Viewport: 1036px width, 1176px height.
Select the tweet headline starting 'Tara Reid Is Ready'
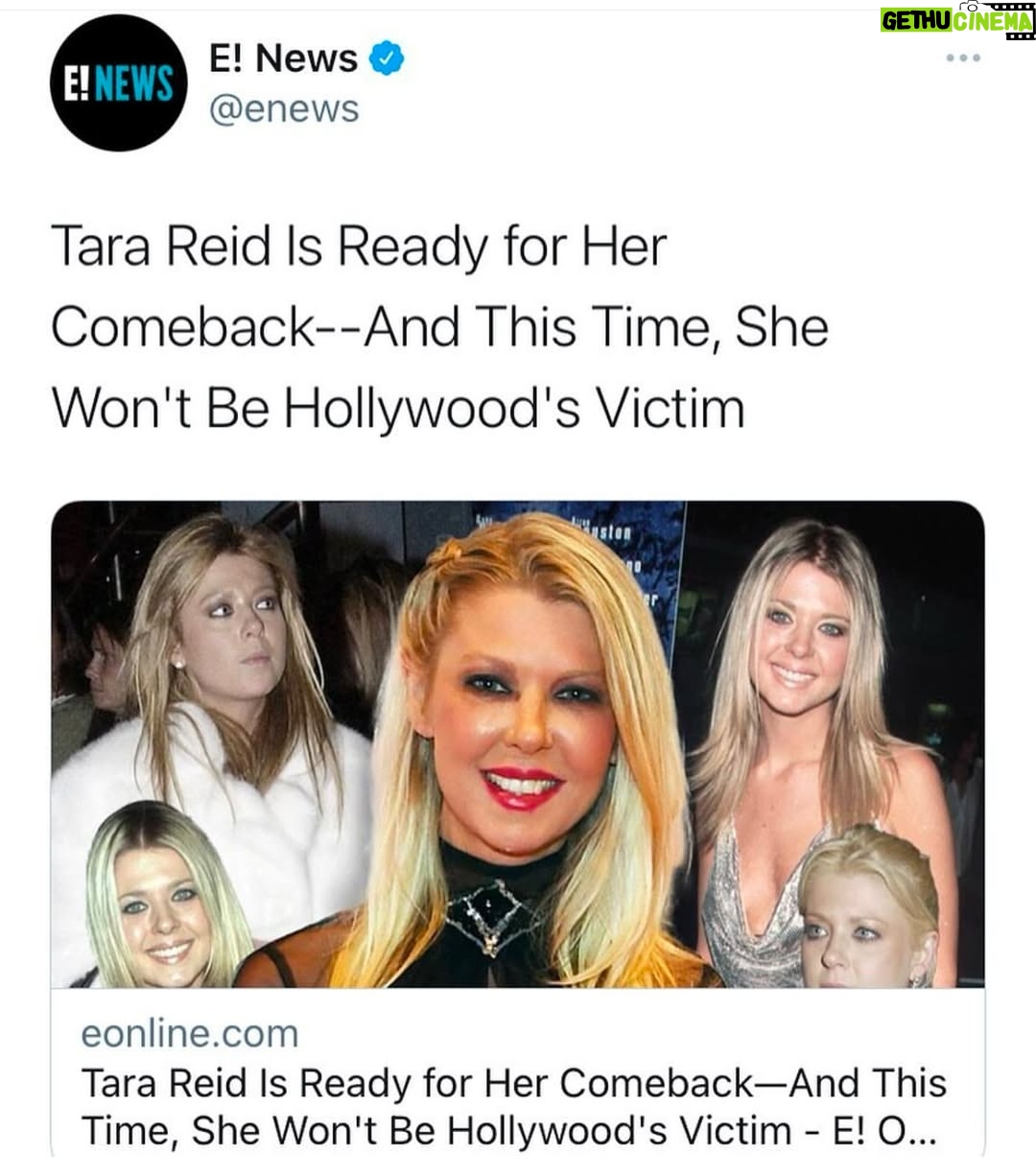(x=358, y=247)
